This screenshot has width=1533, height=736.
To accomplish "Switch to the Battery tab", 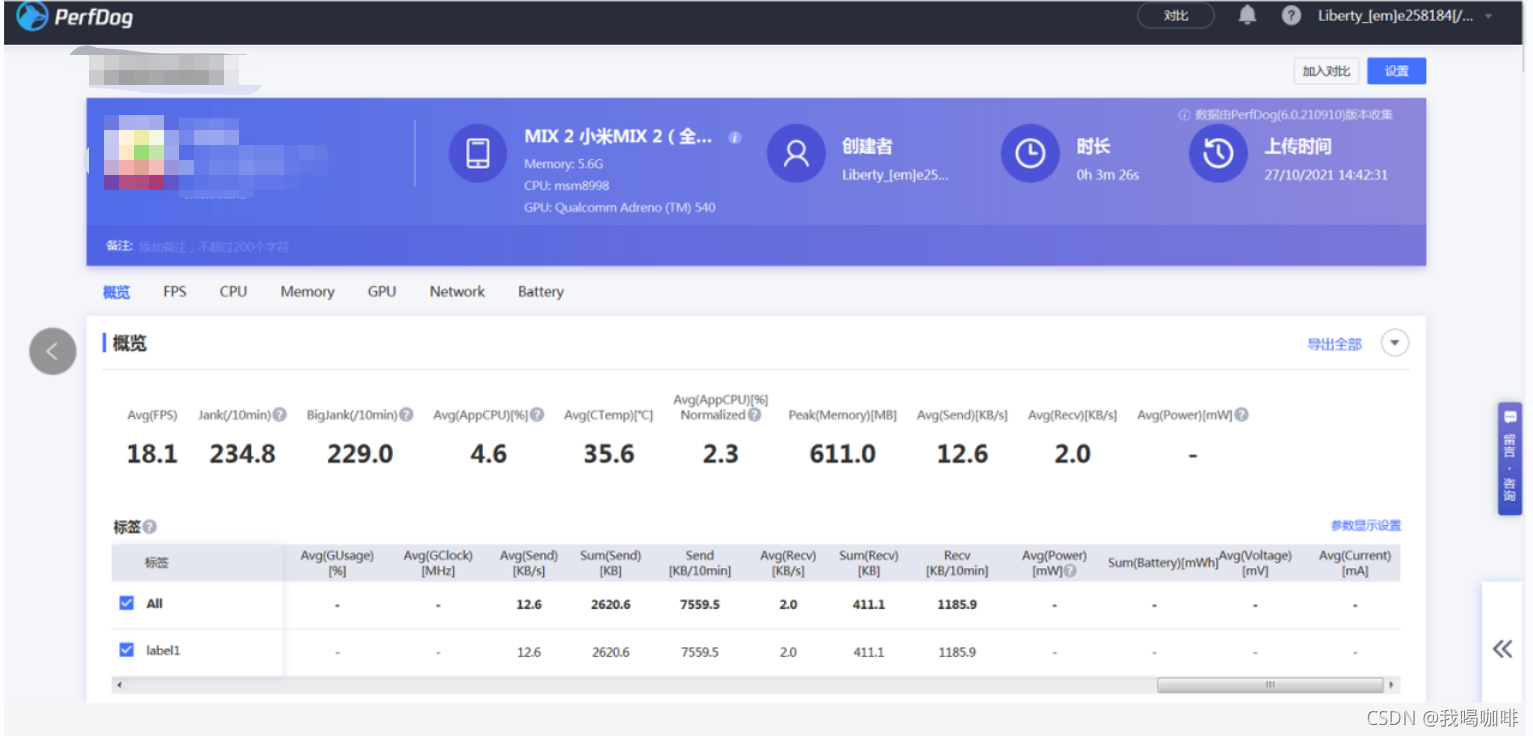I will 541,292.
